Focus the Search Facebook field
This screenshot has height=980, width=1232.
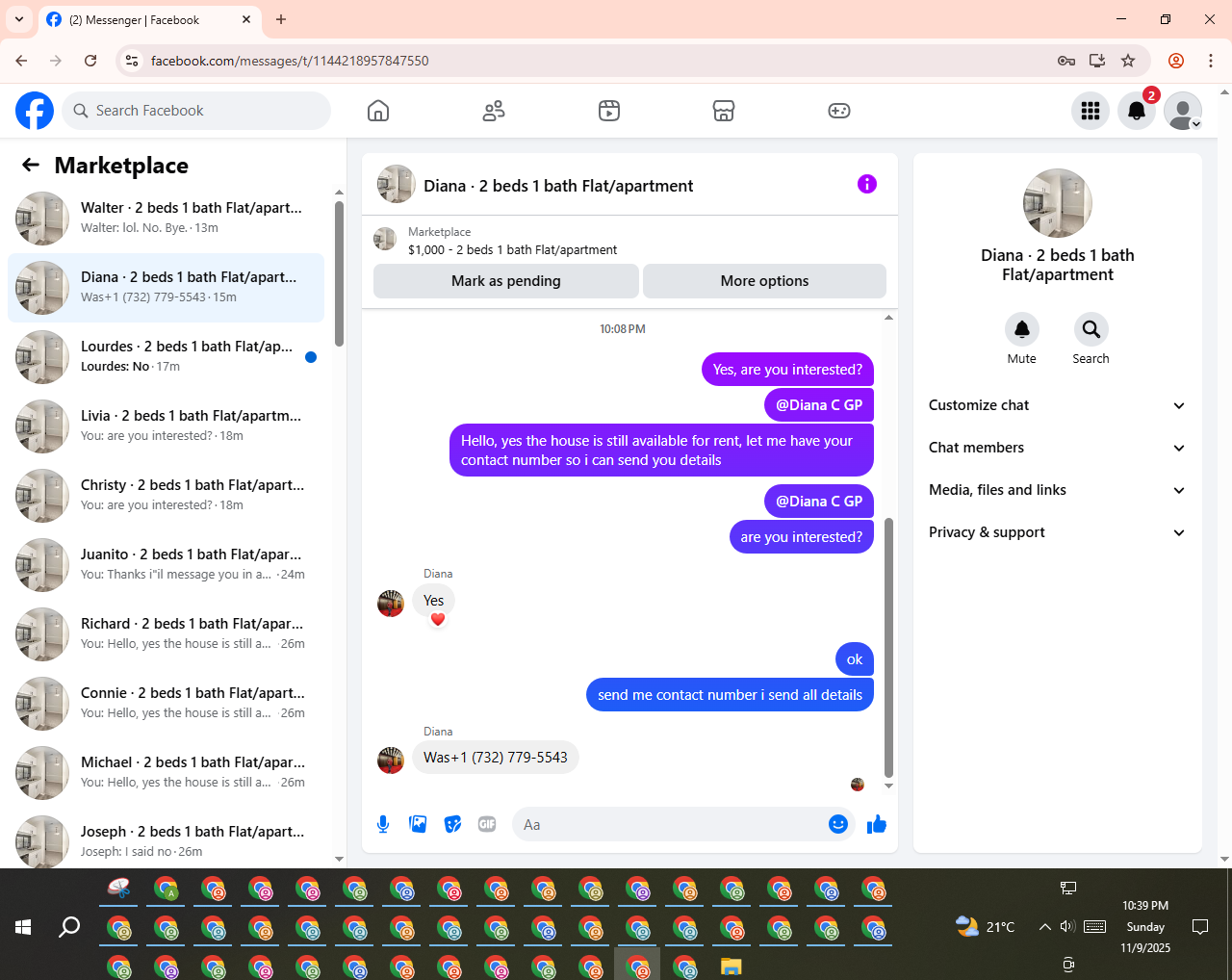[x=196, y=111]
